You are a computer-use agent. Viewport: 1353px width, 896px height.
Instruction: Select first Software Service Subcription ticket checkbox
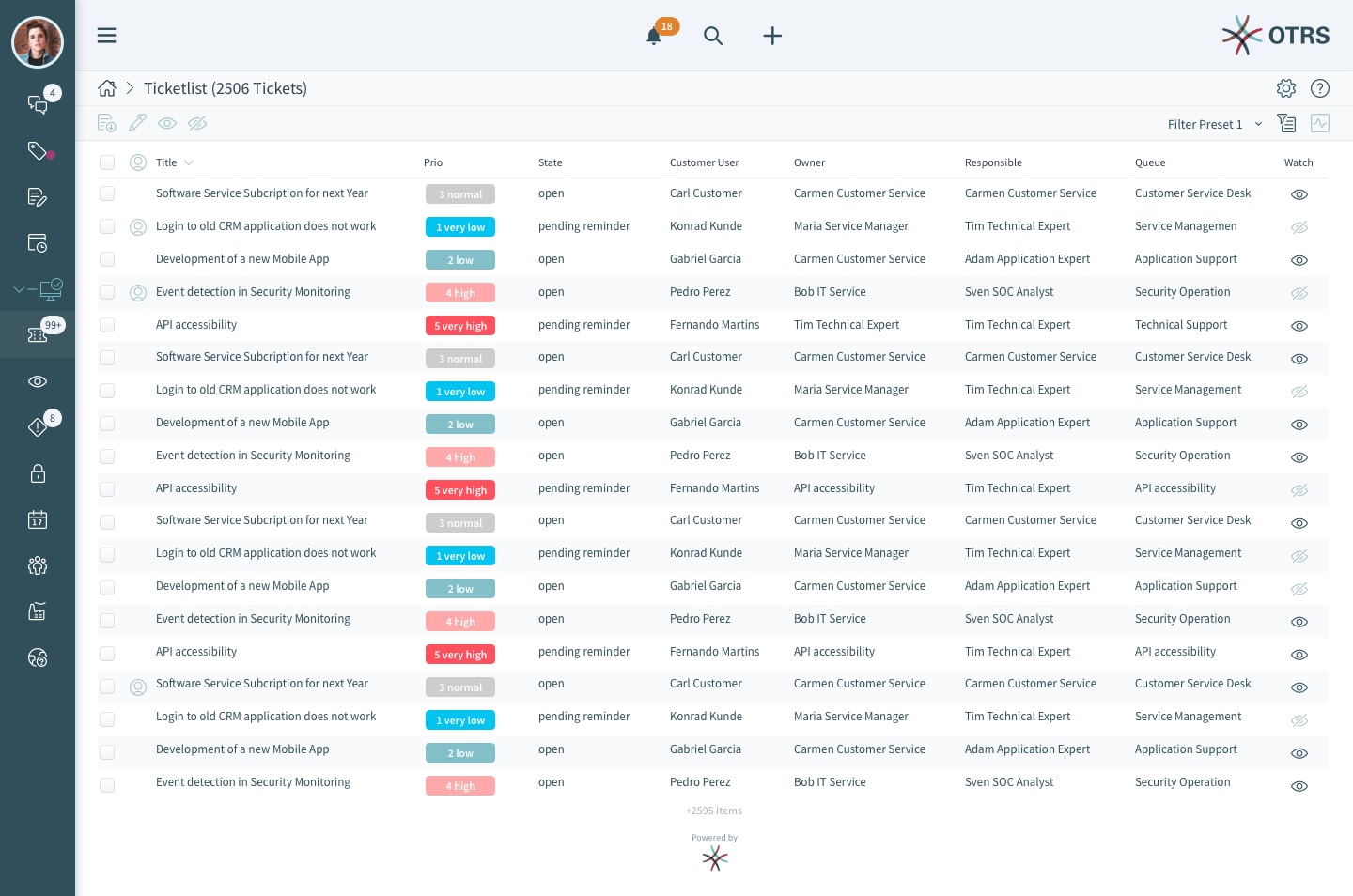coord(107,193)
